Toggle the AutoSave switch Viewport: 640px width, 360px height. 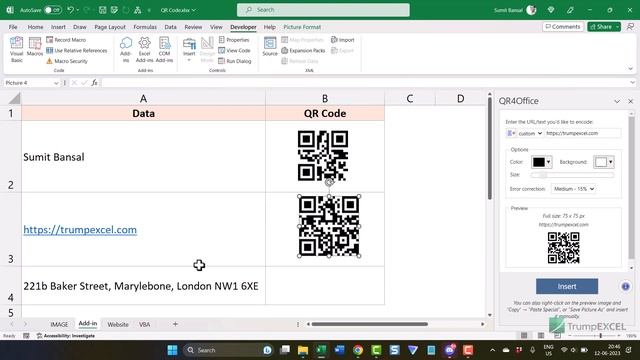point(53,10)
